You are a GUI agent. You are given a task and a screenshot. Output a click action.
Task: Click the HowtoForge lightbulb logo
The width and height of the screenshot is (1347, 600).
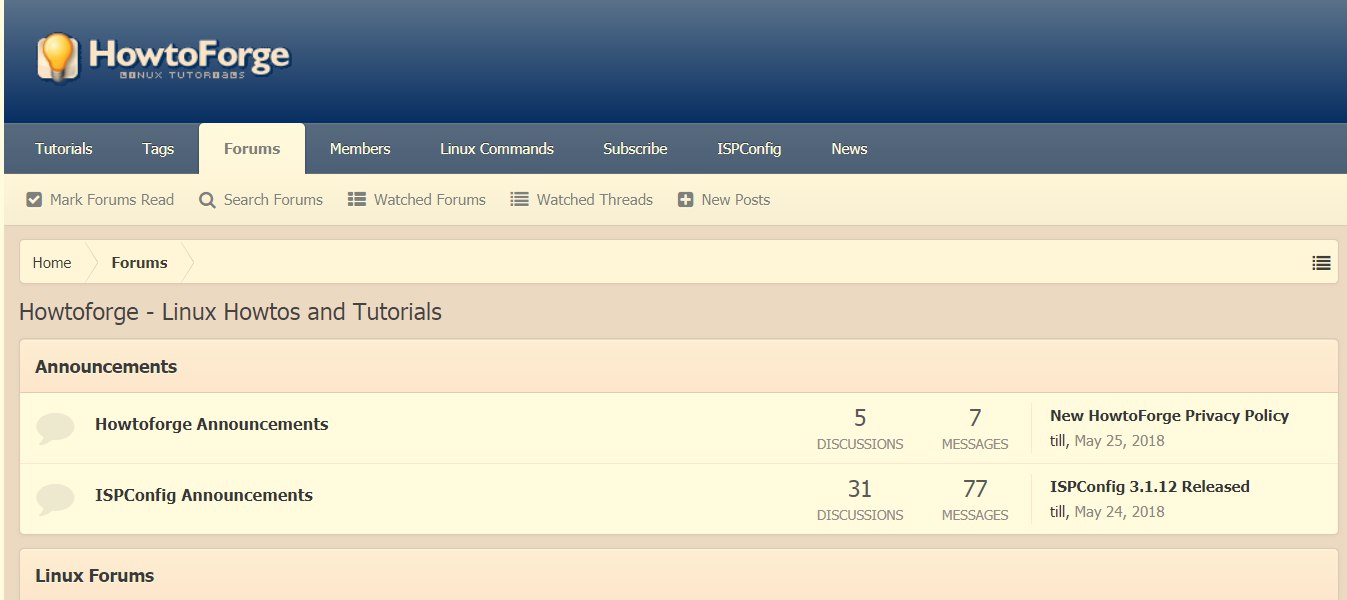click(x=163, y=58)
